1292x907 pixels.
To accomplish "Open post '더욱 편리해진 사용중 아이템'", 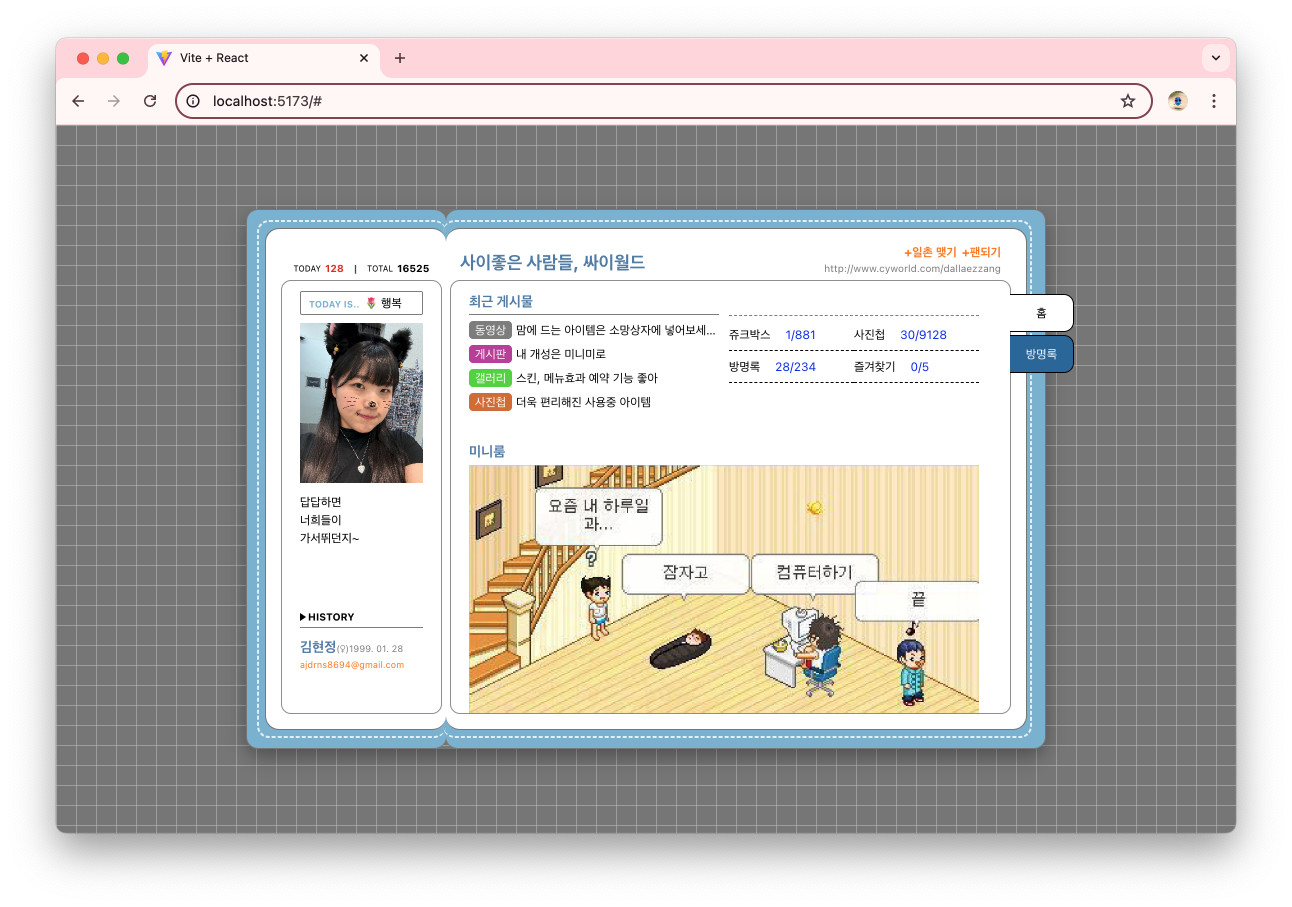I will point(584,402).
